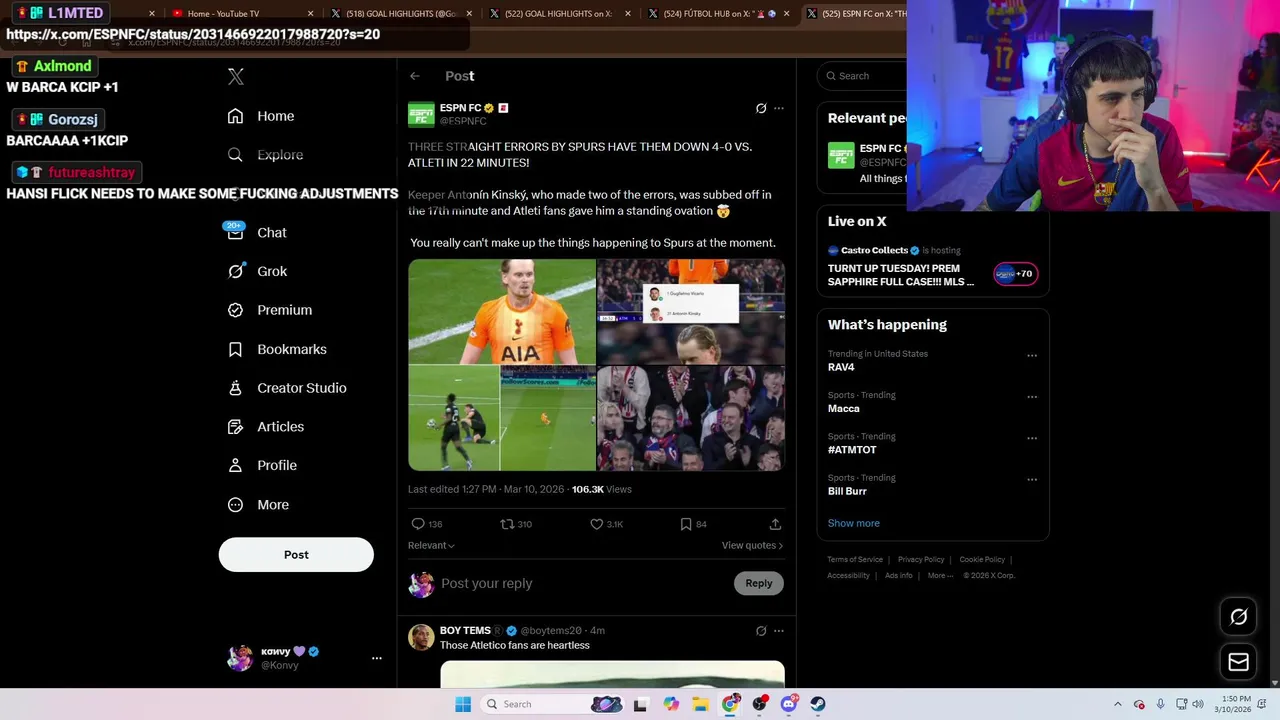Open More menu in X sidebar
This screenshot has height=720, width=1280.
pyautogui.click(x=258, y=505)
